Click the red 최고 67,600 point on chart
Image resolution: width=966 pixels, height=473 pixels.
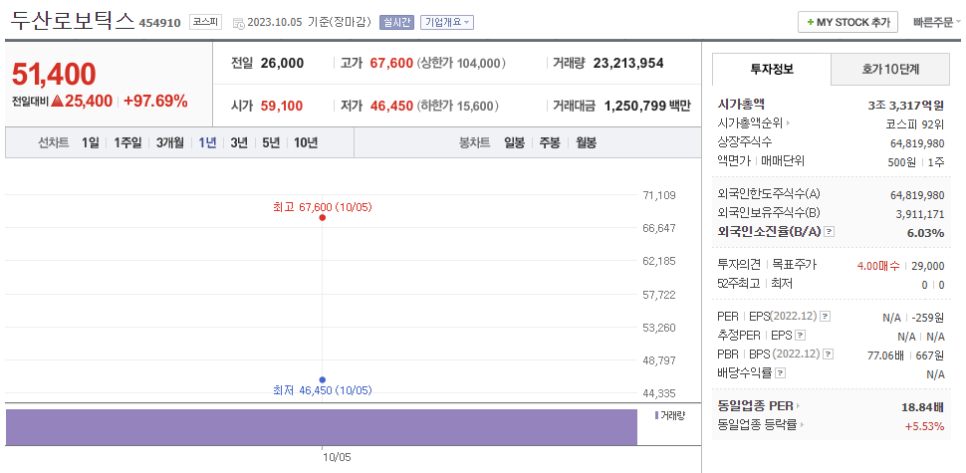[322, 217]
